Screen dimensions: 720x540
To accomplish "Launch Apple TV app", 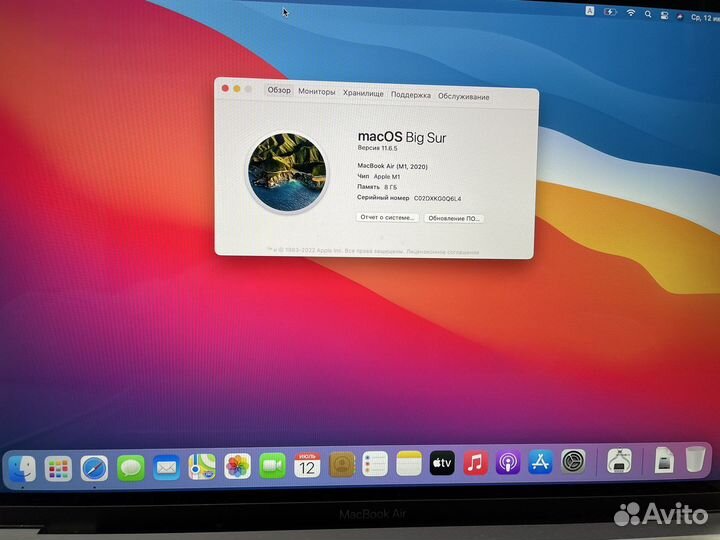I will [442, 463].
